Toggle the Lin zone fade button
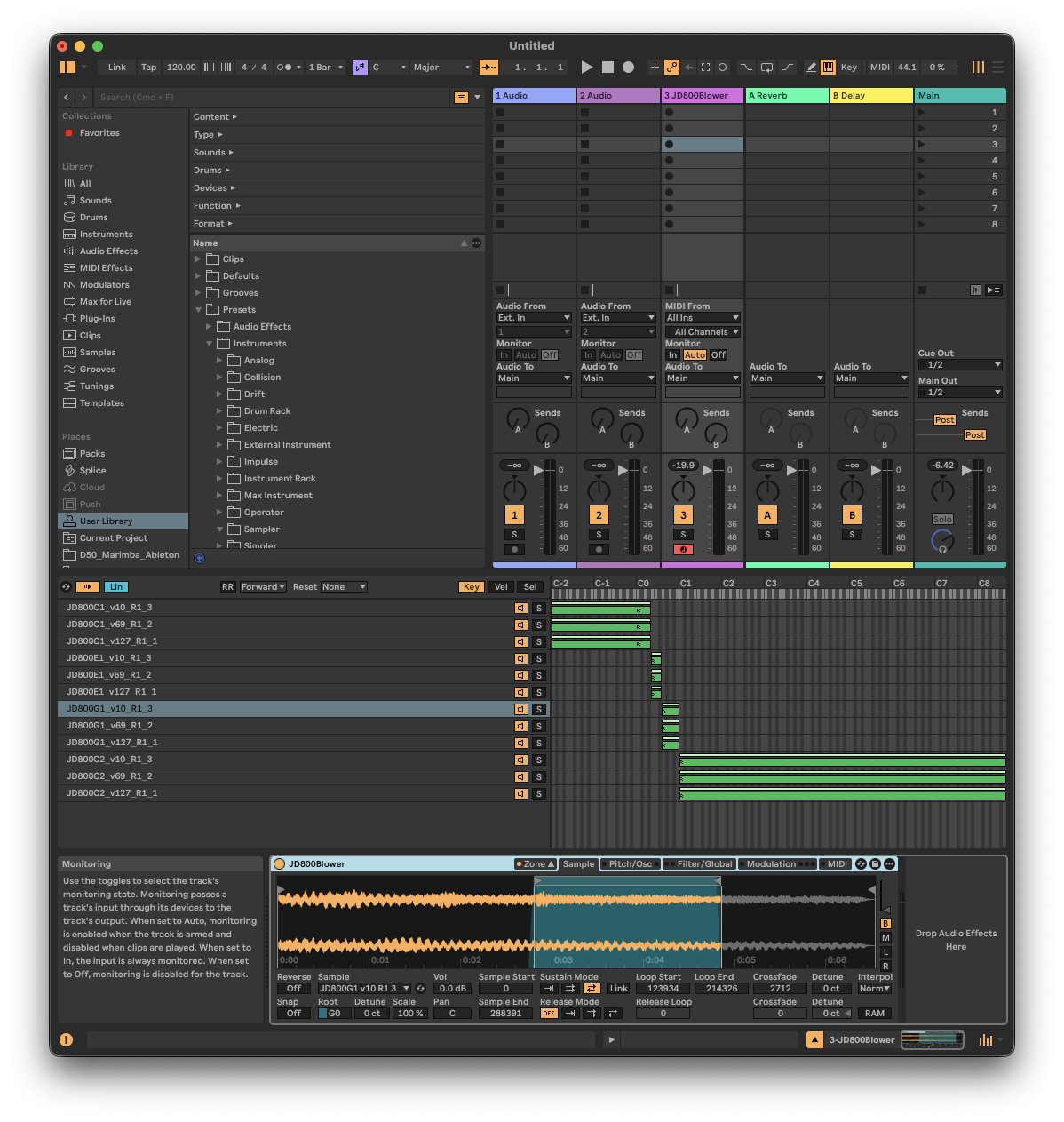Viewport: 1064px width, 1122px height. tap(116, 586)
